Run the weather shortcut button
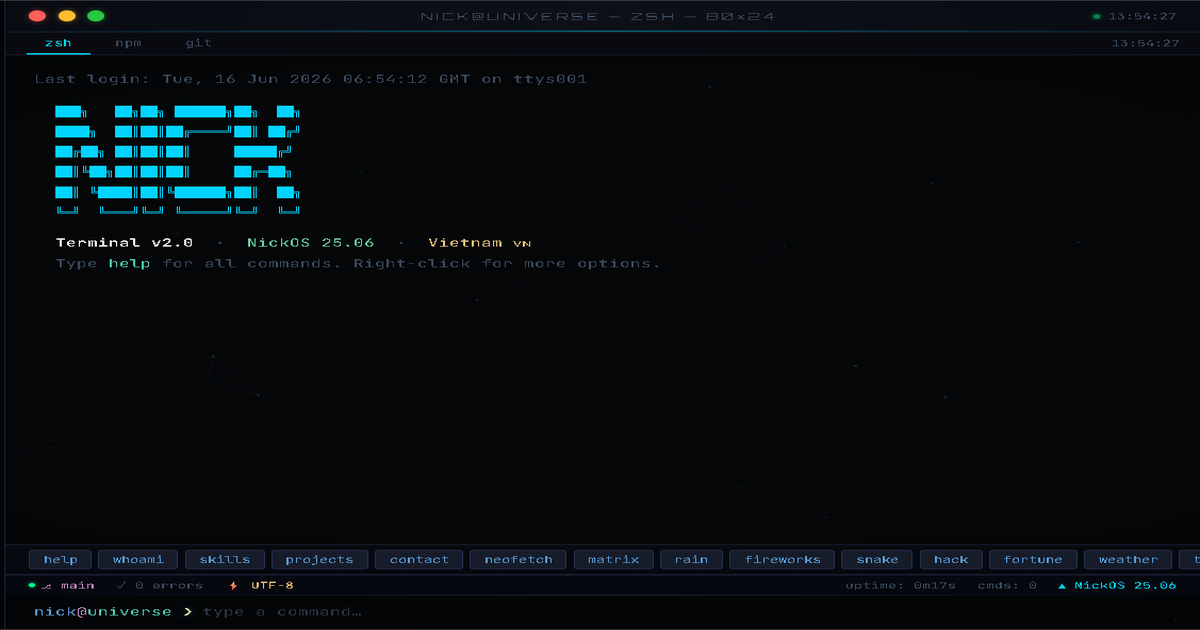1200x630 pixels. pos(1128,560)
